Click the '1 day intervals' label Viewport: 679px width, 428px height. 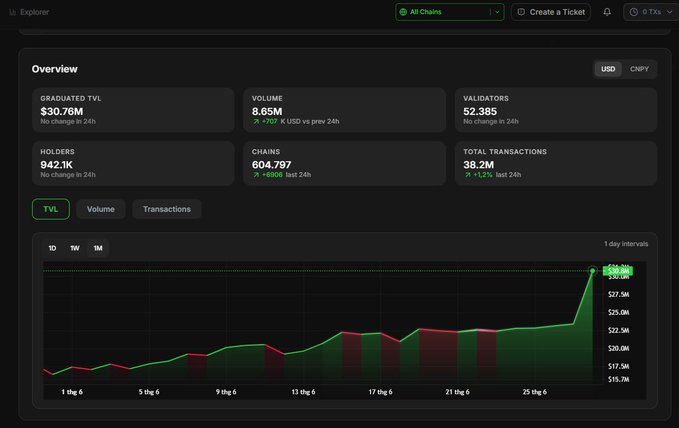point(626,244)
